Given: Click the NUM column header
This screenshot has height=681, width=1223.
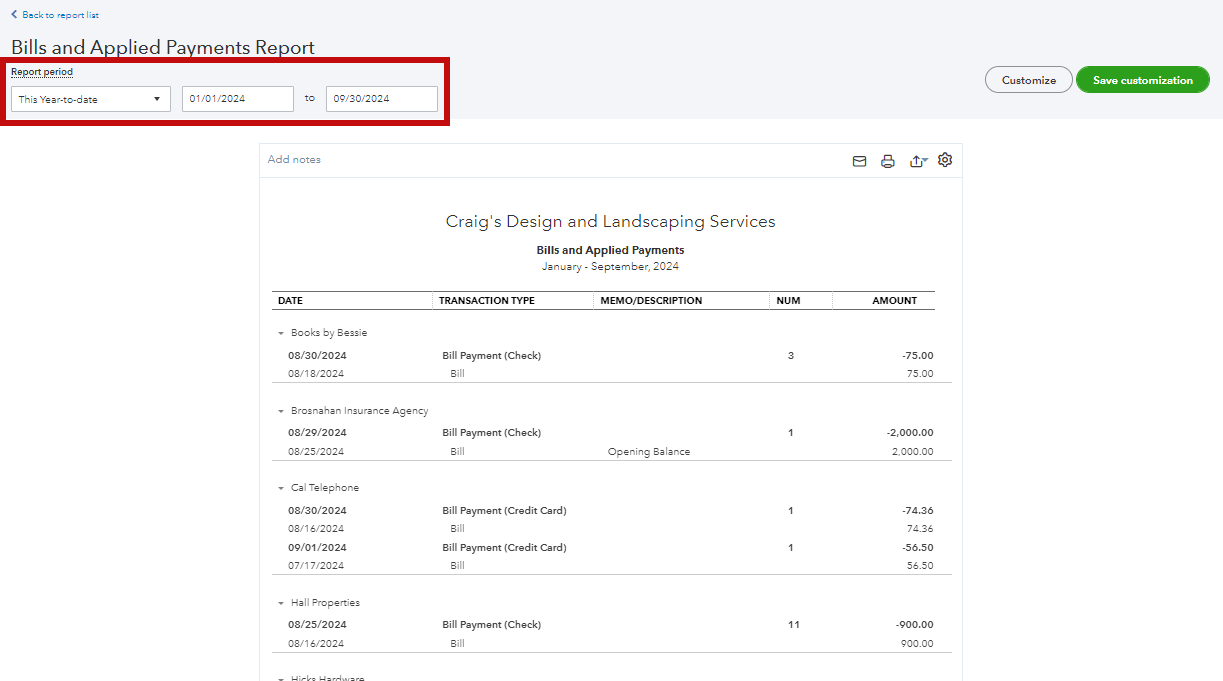Looking at the screenshot, I should pyautogui.click(x=788, y=301).
